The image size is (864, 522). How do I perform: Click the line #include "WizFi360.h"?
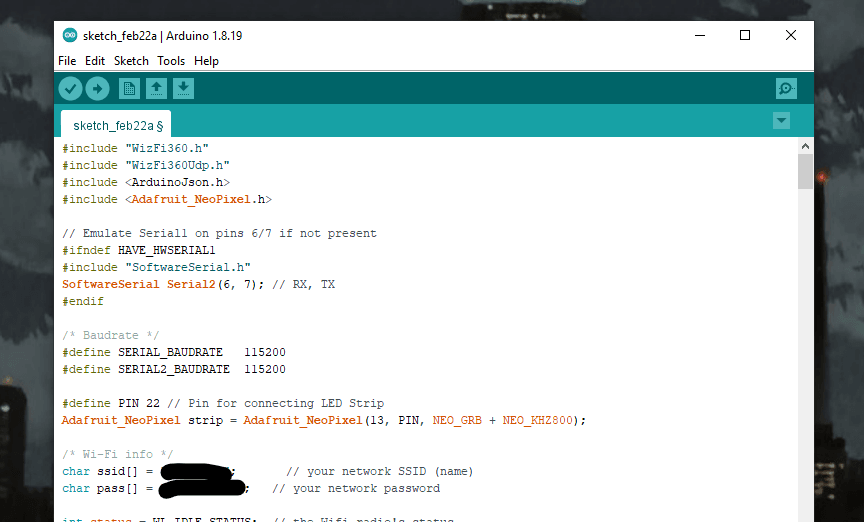tap(136, 148)
